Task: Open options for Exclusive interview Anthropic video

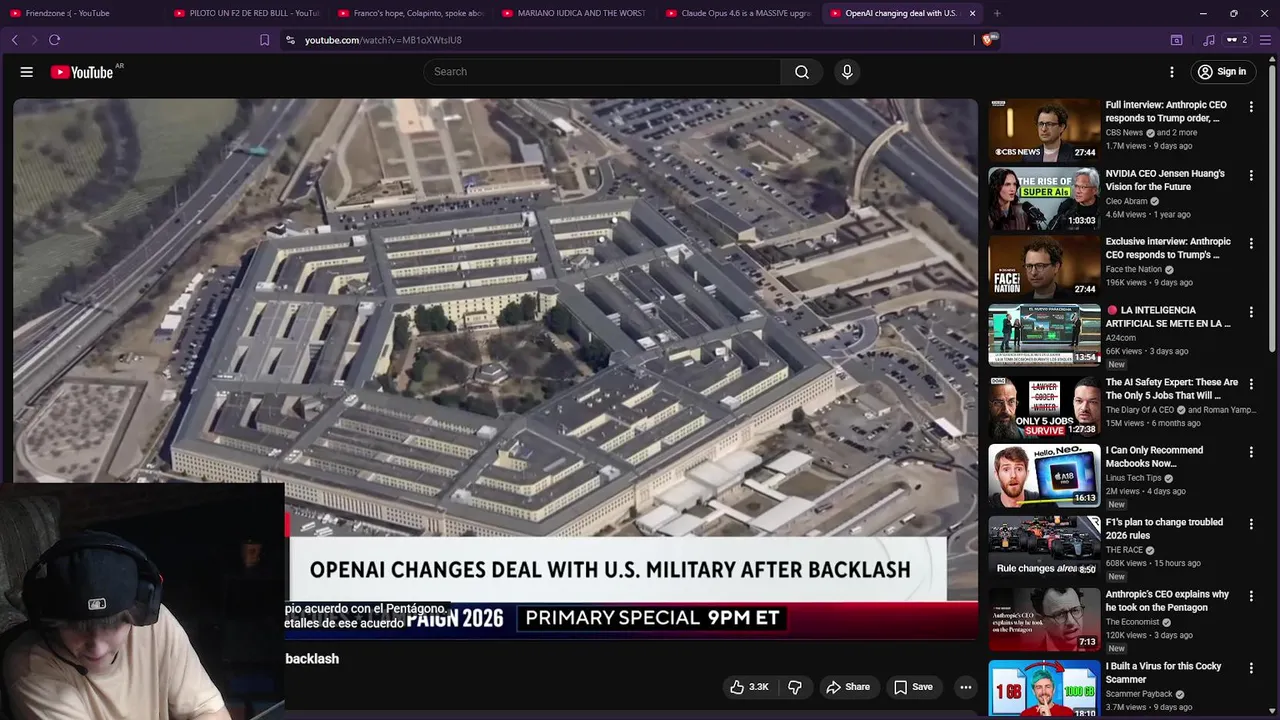Action: 1251,243
